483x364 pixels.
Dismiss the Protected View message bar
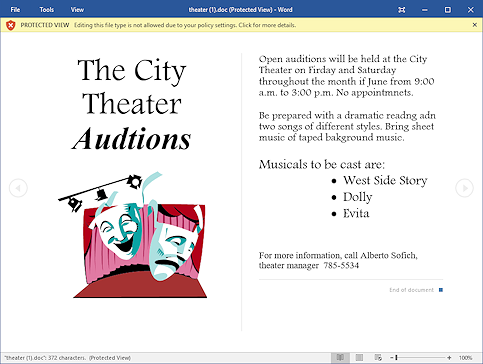point(475,25)
